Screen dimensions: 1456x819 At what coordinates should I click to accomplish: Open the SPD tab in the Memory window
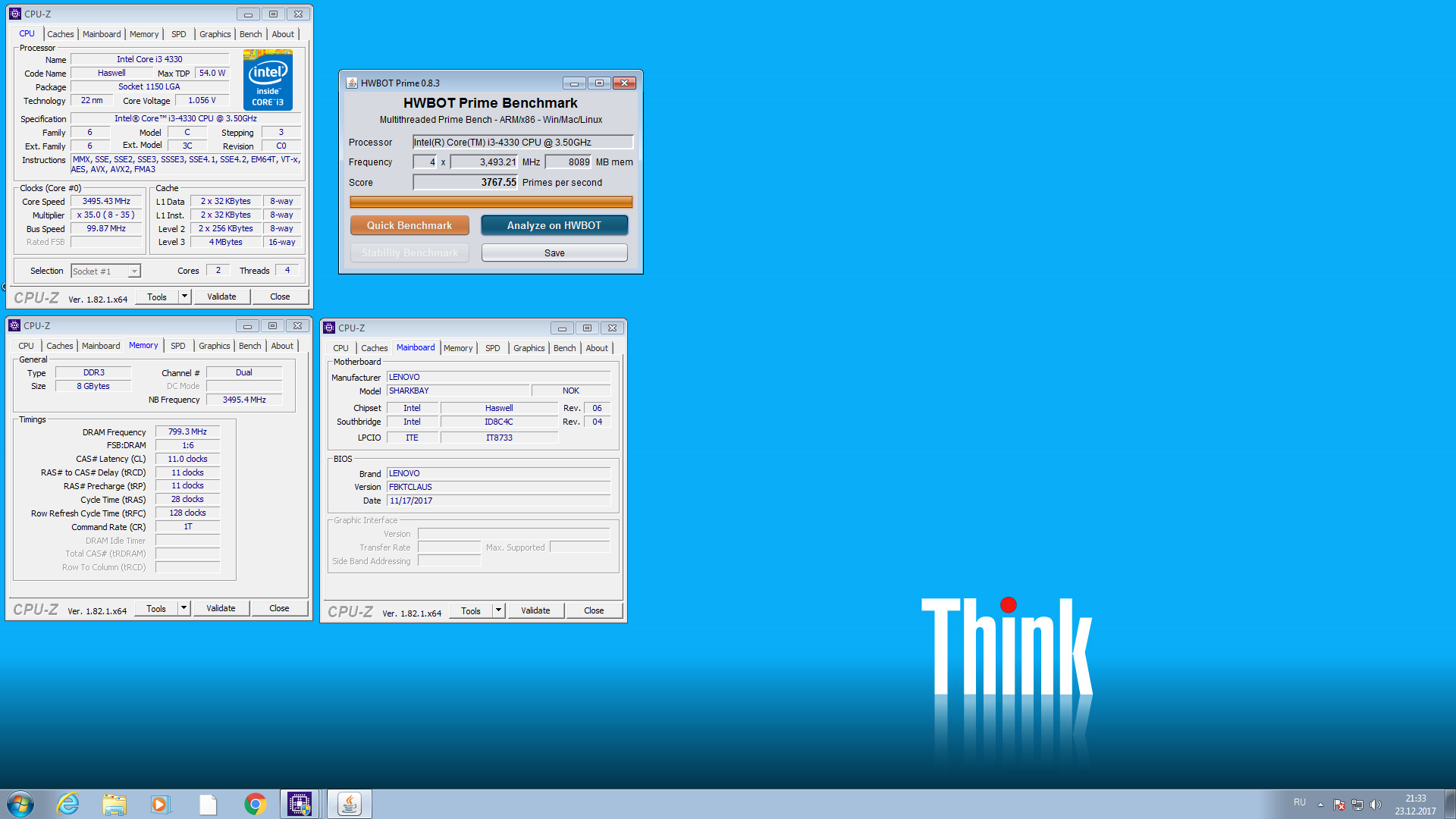point(178,346)
